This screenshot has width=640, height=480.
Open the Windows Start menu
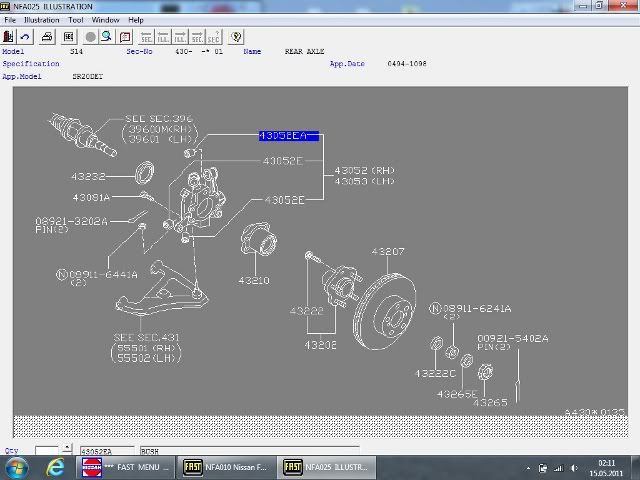[x=17, y=468]
